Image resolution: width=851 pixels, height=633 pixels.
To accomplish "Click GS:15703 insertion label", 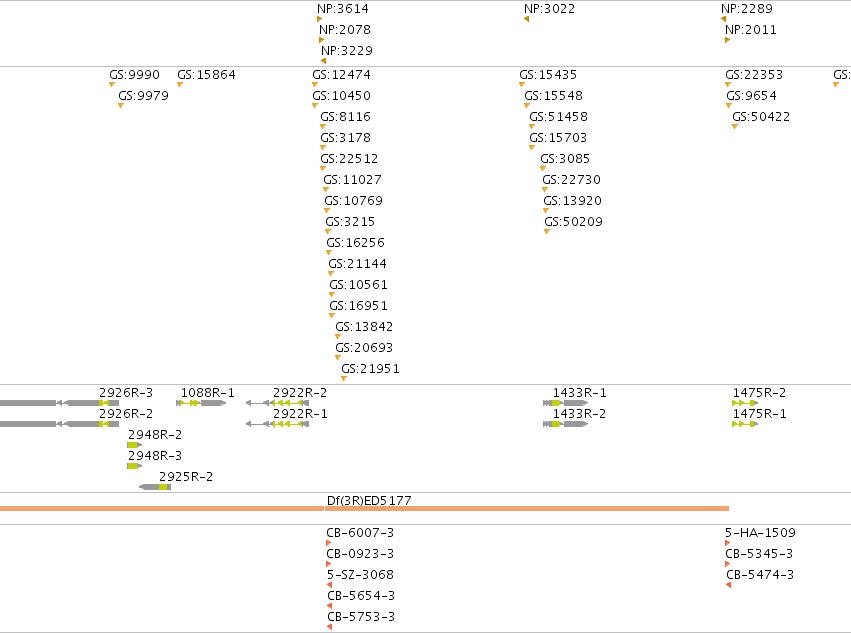I will click(558, 138).
